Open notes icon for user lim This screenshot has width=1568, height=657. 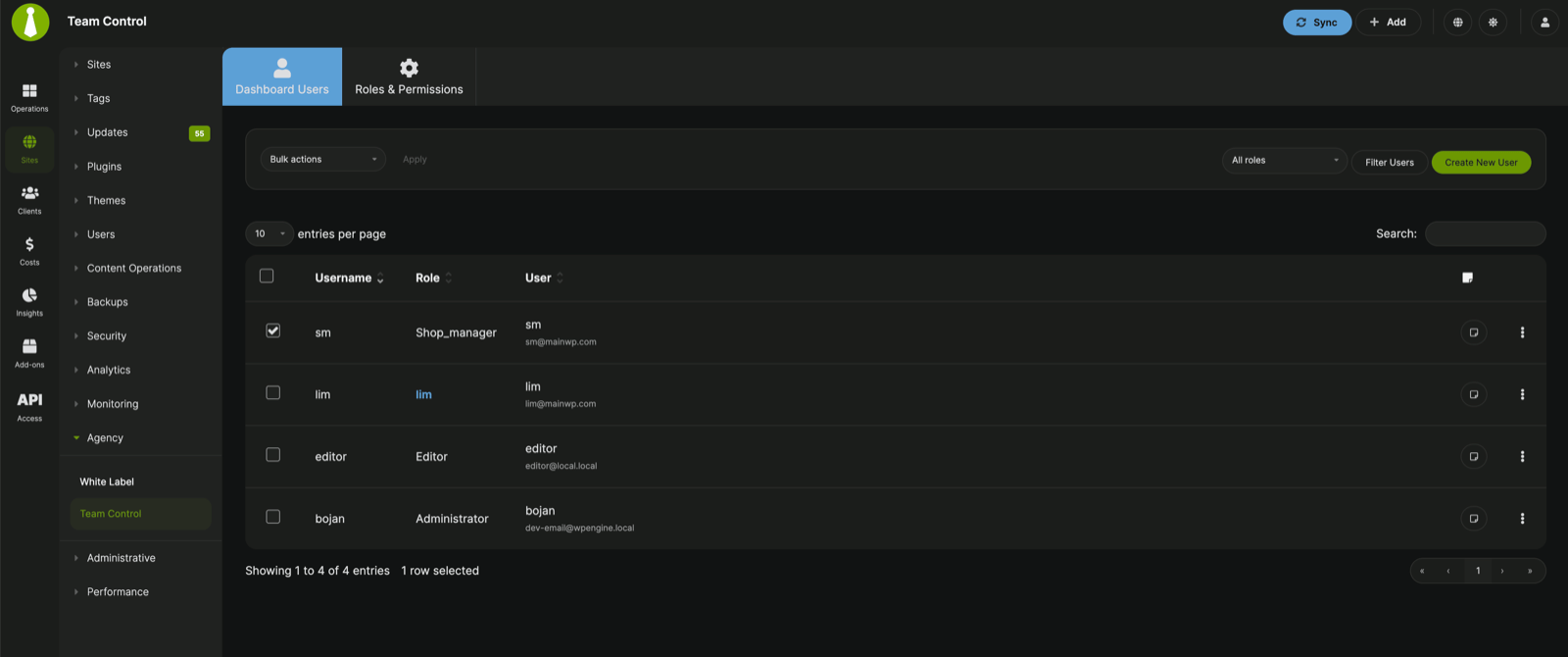coord(1474,394)
